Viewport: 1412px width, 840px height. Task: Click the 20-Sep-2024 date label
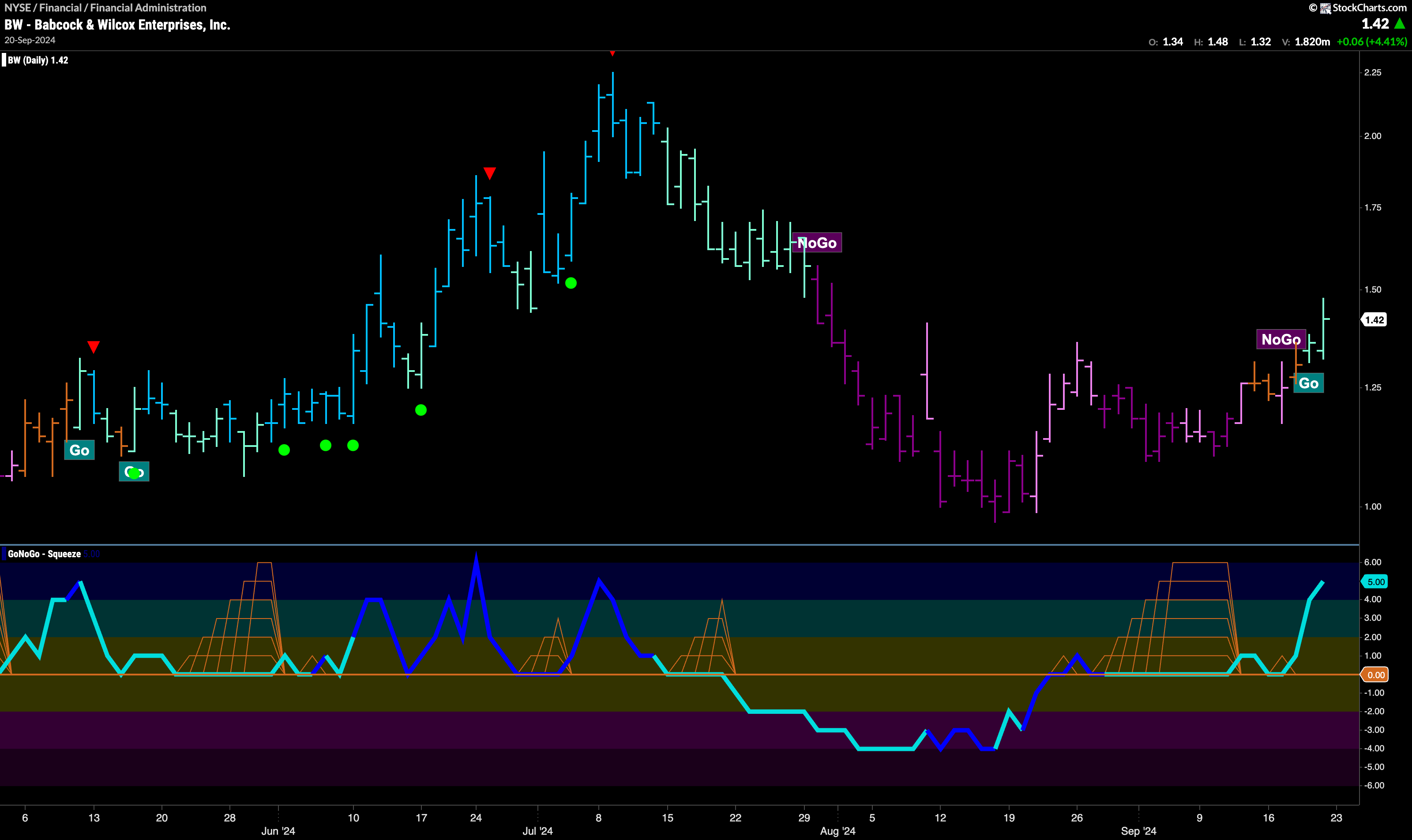30,40
